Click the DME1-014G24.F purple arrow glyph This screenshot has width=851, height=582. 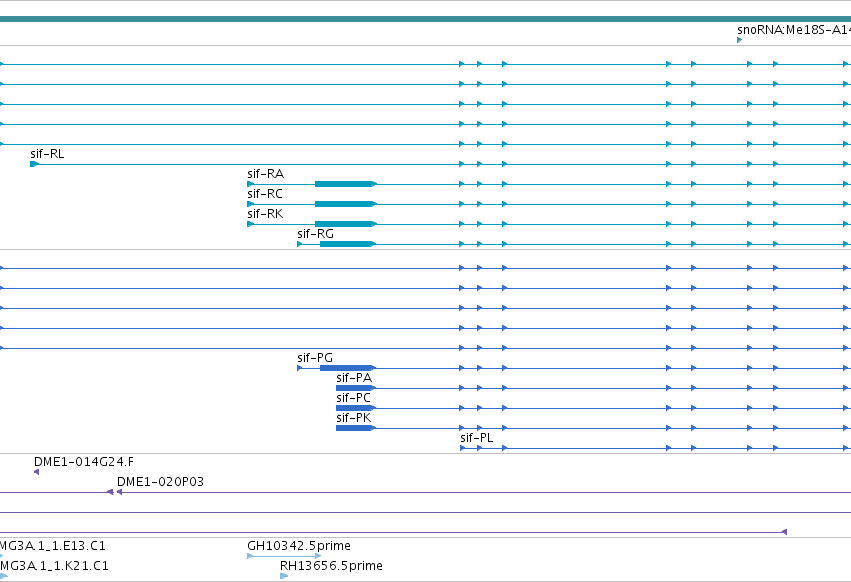point(36,472)
